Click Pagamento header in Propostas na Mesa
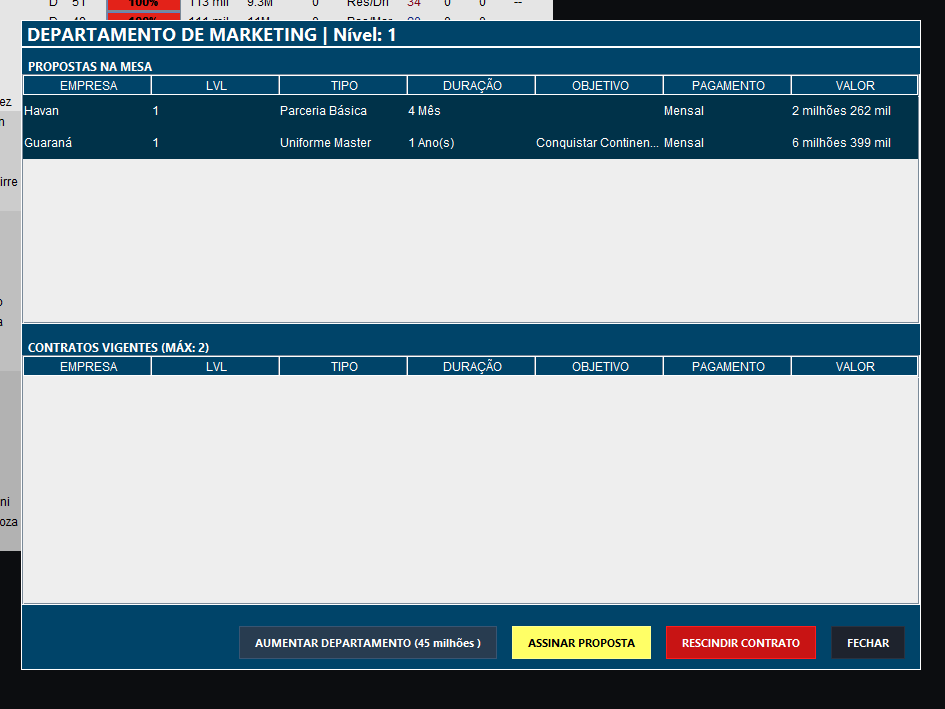 coord(727,86)
